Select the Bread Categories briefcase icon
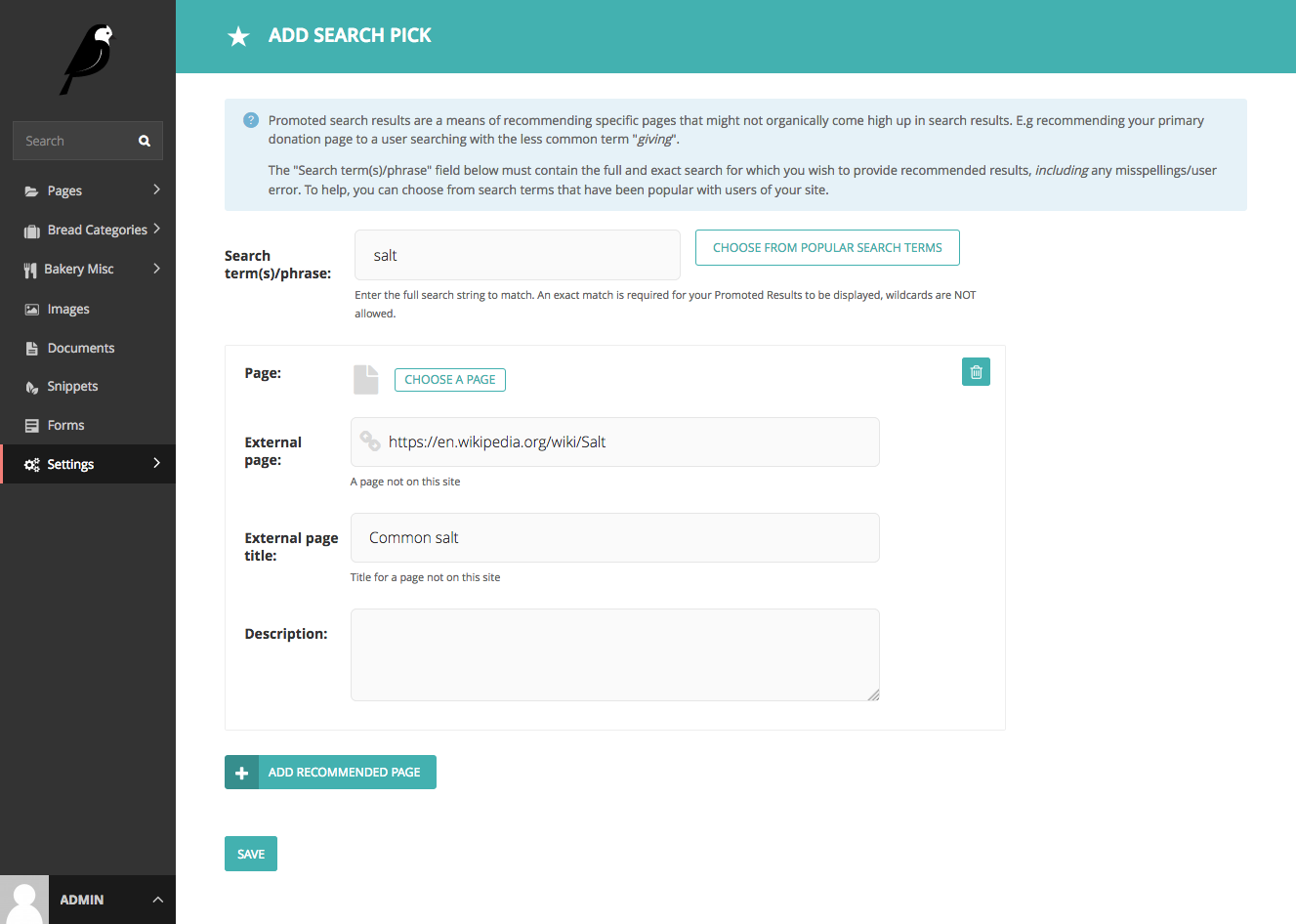 click(31, 229)
